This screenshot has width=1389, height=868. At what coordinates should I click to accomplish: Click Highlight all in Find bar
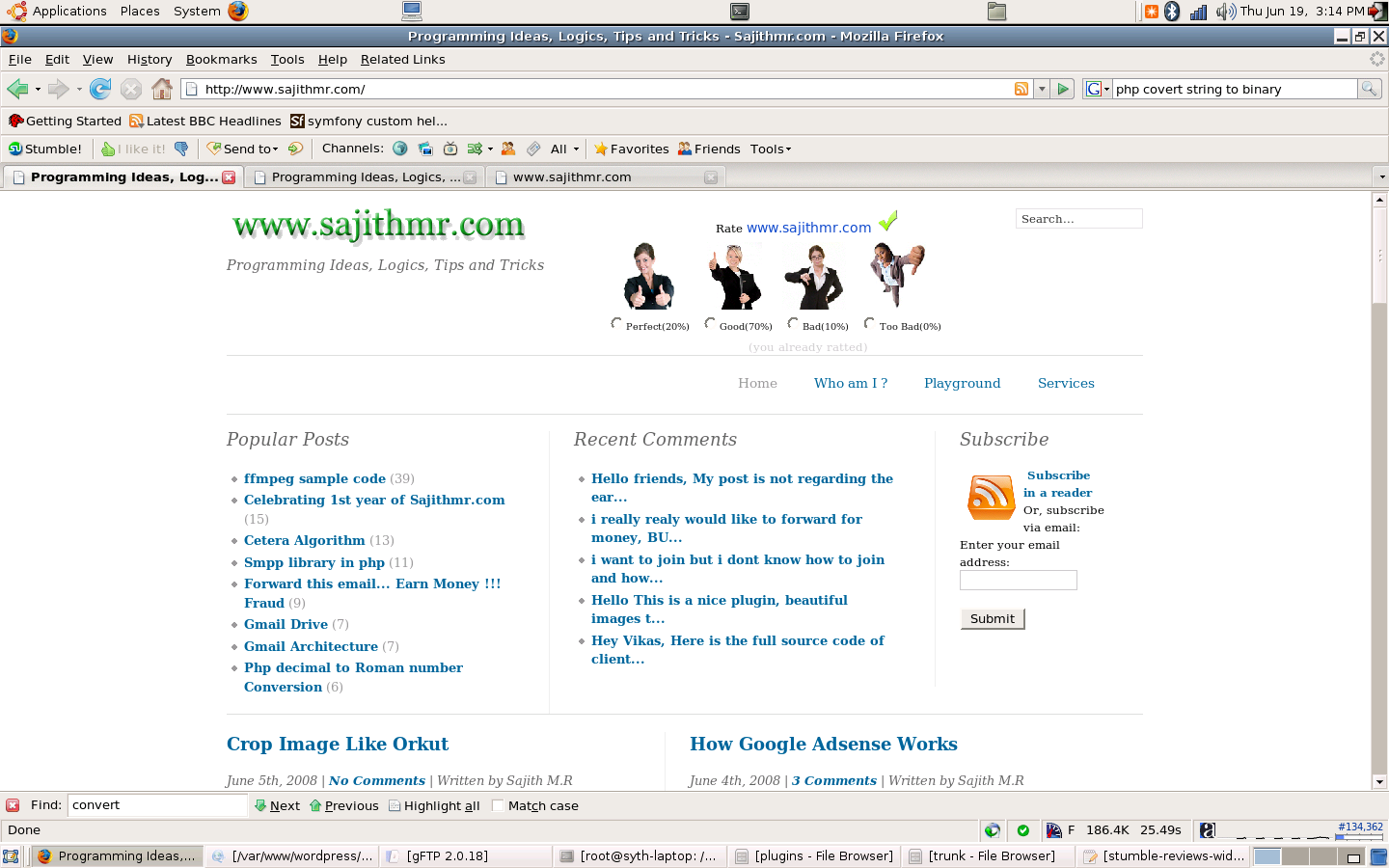point(434,805)
